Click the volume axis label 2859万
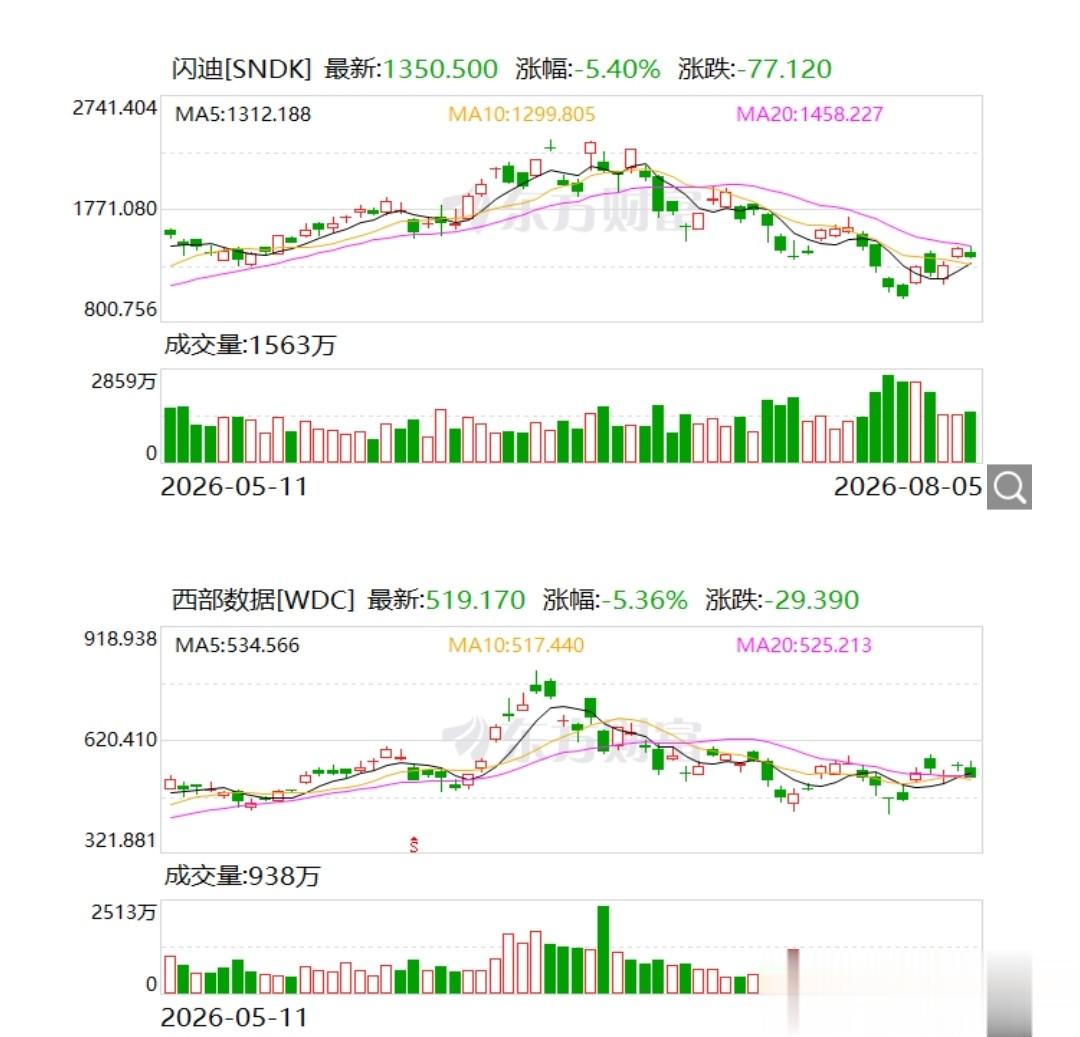 coord(124,381)
